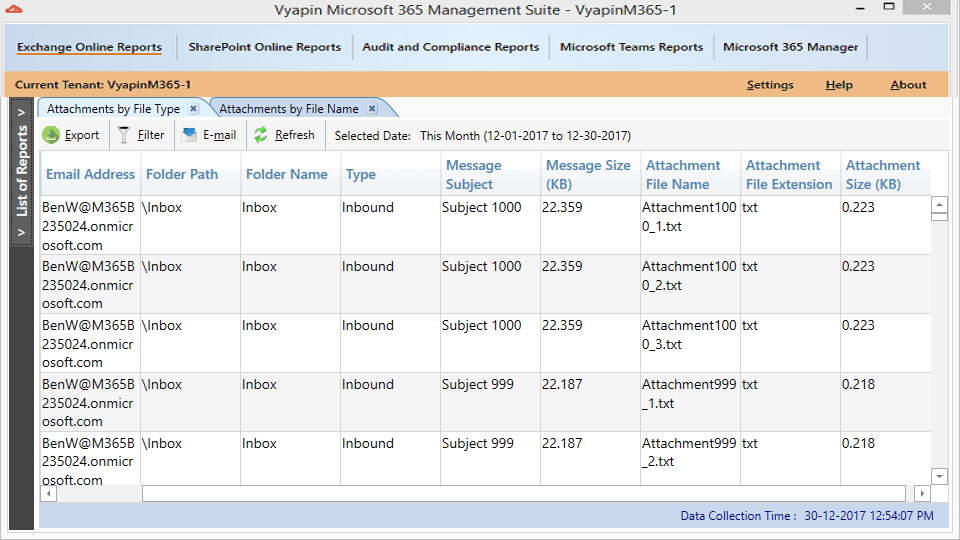Expand List of Reports using top chevron

[x=21, y=112]
